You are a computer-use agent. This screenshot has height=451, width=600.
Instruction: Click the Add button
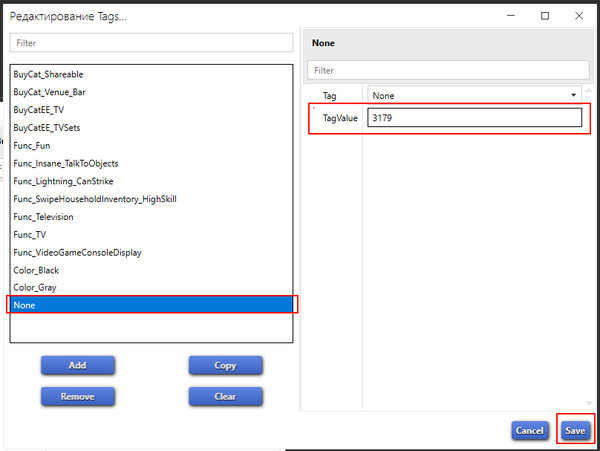(77, 365)
